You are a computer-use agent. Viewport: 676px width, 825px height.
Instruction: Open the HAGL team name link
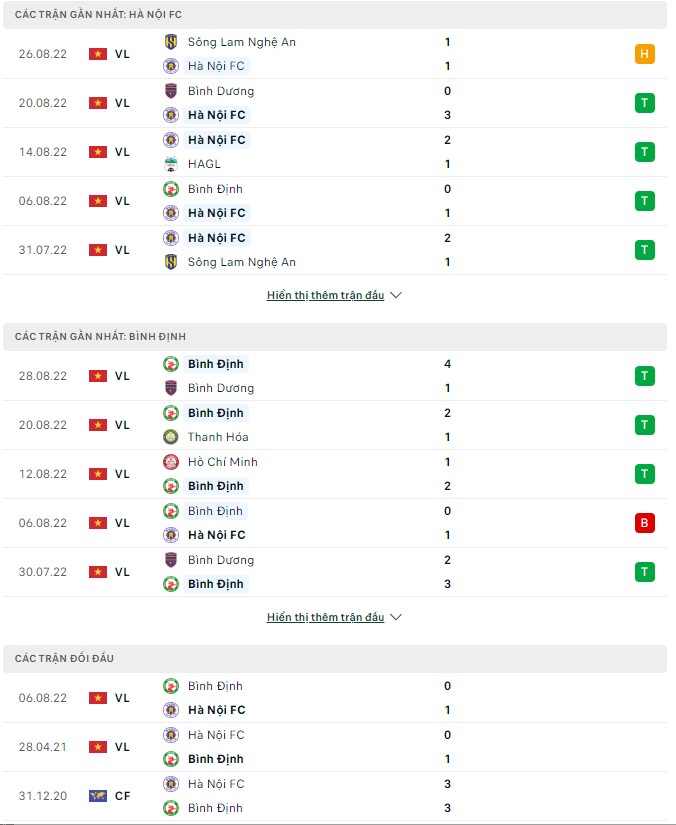(x=204, y=164)
